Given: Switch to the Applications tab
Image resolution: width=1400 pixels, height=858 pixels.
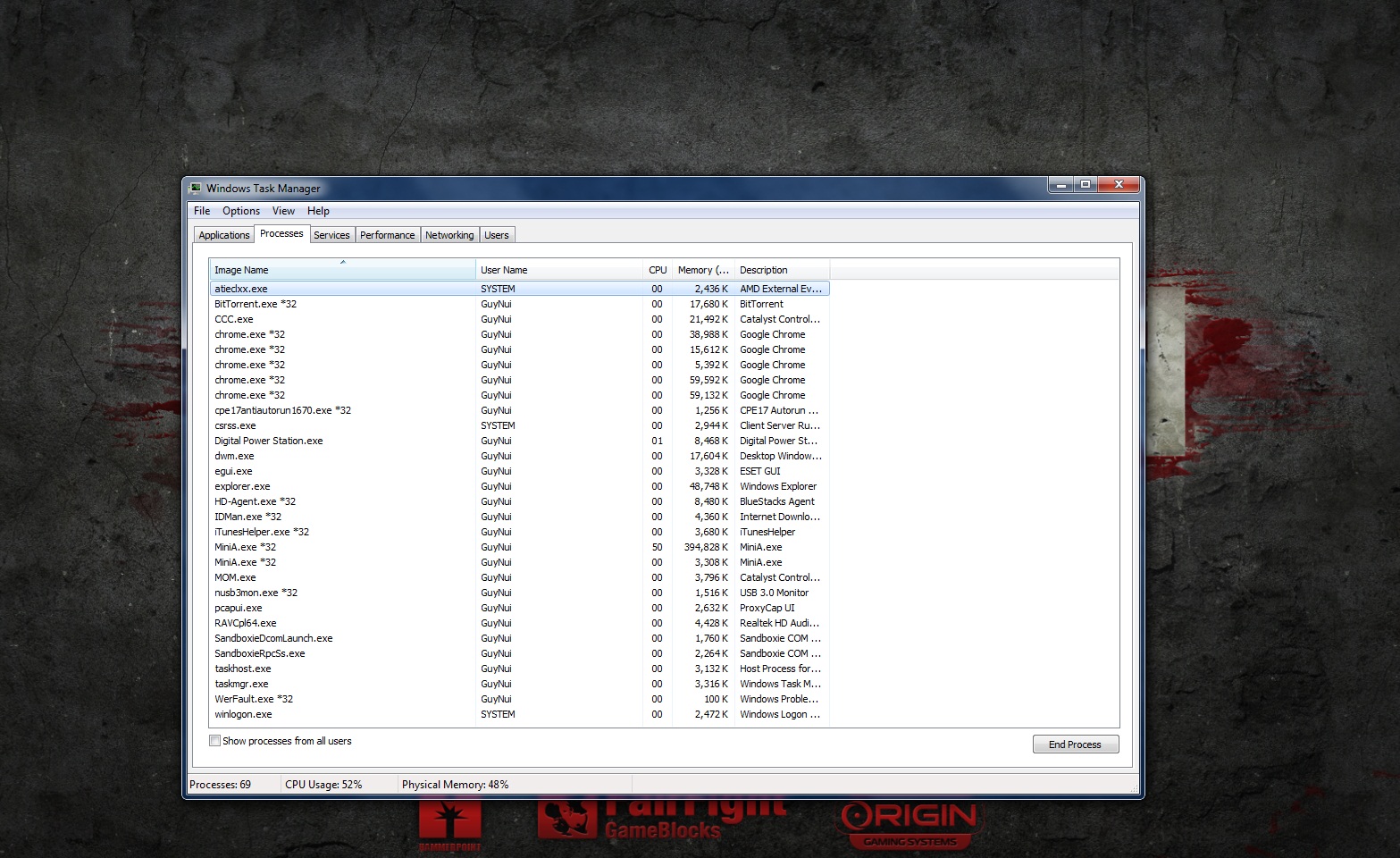Looking at the screenshot, I should pos(224,235).
